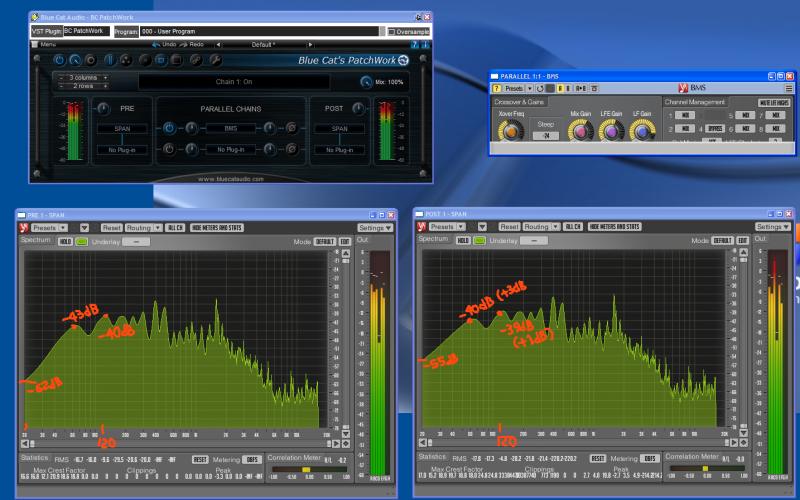
Task: Toggle Oversample checkbox in PatchWork host
Action: coord(409,32)
